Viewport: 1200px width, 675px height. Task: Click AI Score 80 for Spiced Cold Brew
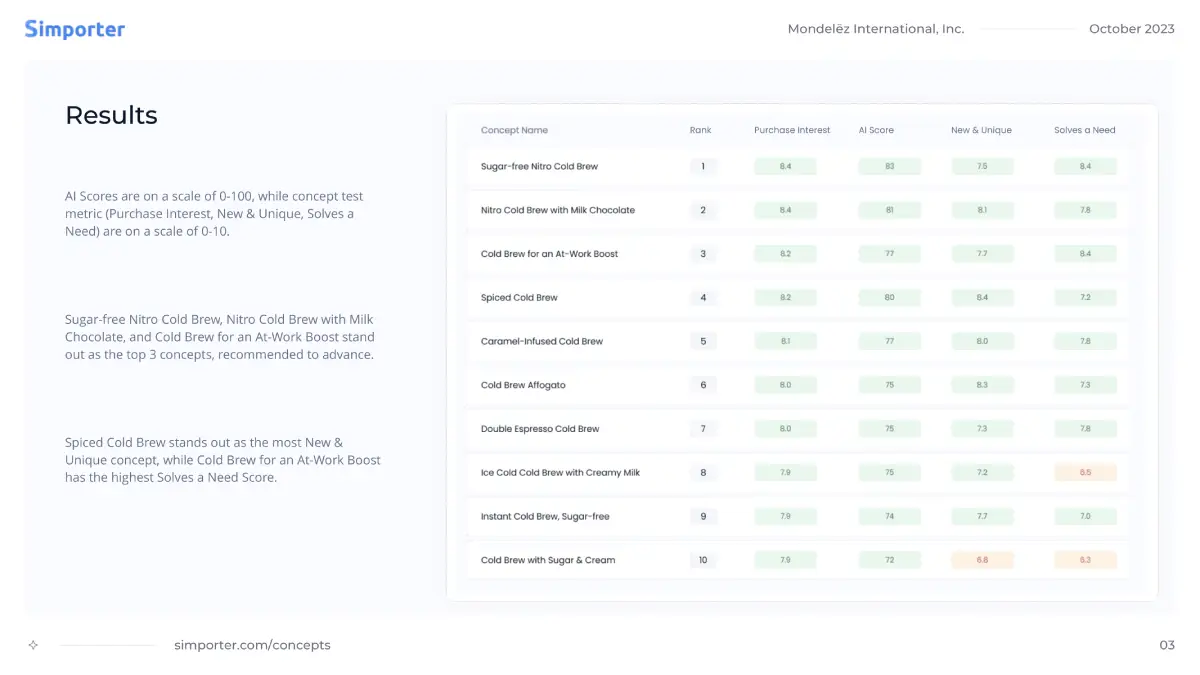[889, 298]
